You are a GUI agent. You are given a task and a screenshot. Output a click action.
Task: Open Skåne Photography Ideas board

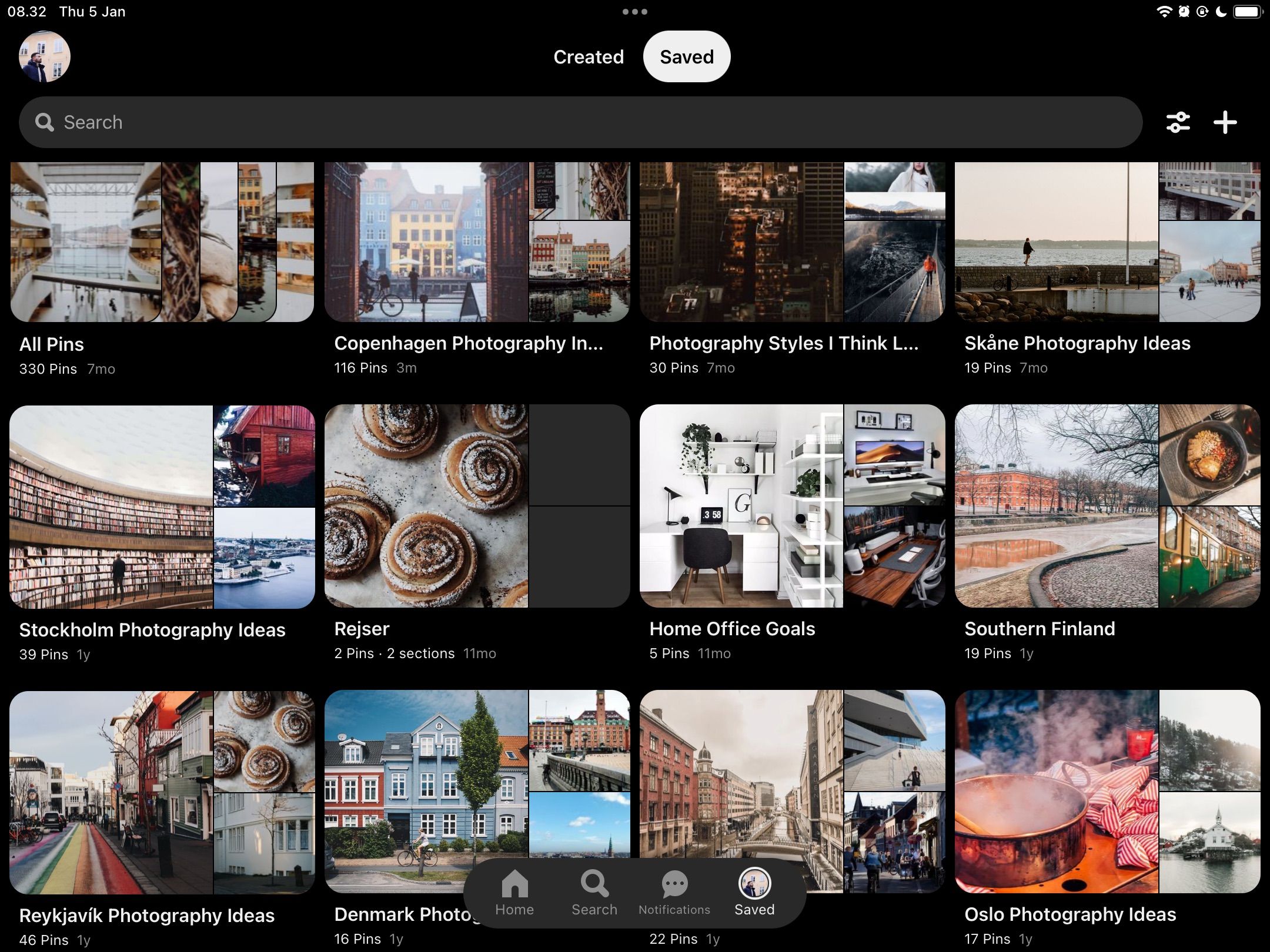pyautogui.click(x=1107, y=242)
